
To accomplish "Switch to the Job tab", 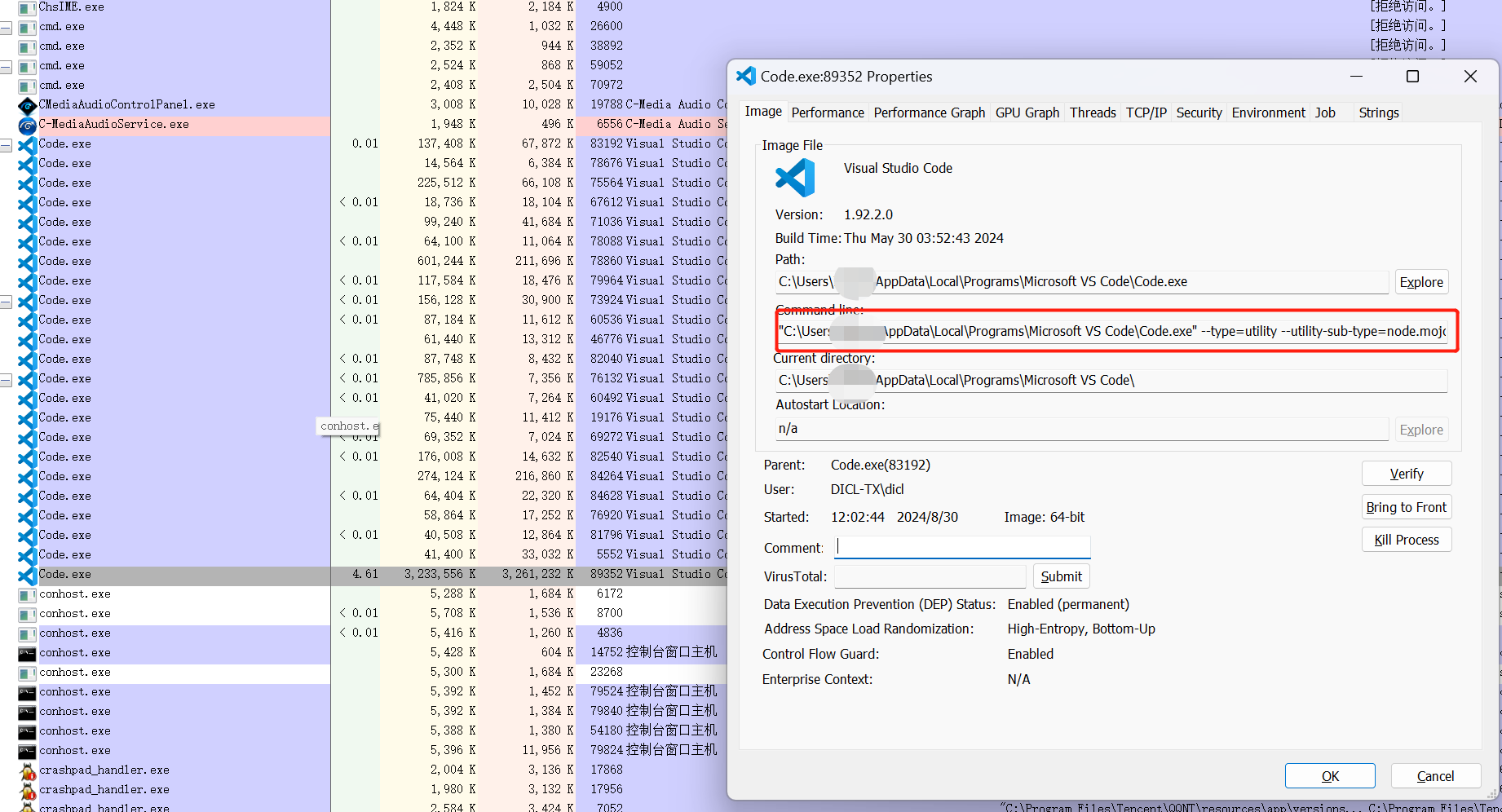I will 1326,113.
